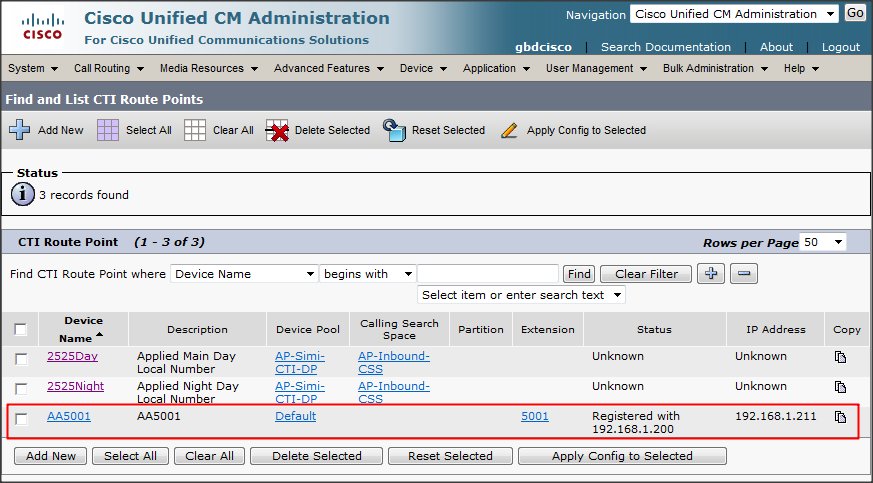Open the User Management menu

[596, 68]
